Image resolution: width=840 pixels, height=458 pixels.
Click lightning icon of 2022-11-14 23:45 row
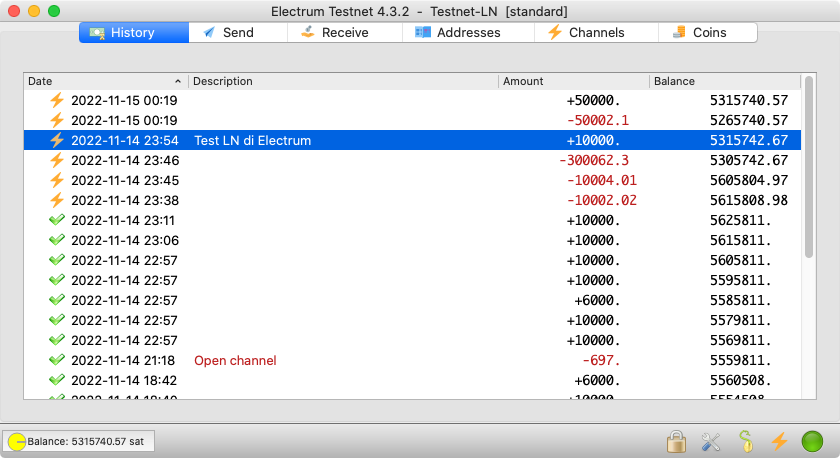coord(57,180)
